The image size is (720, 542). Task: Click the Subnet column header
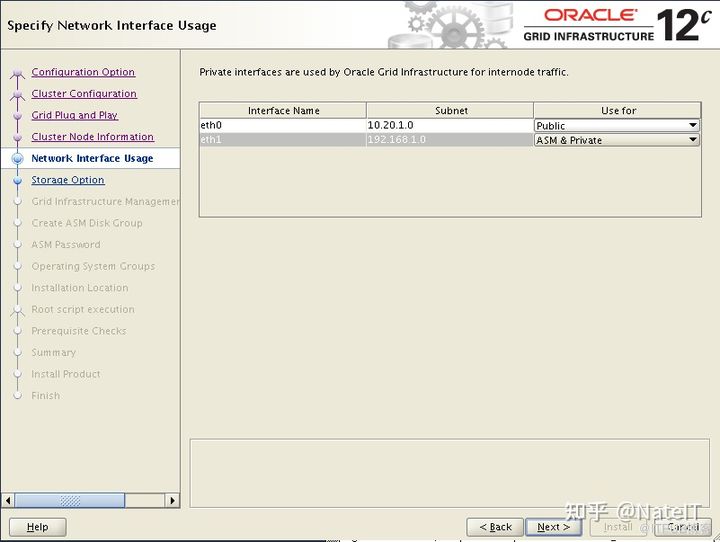click(450, 111)
